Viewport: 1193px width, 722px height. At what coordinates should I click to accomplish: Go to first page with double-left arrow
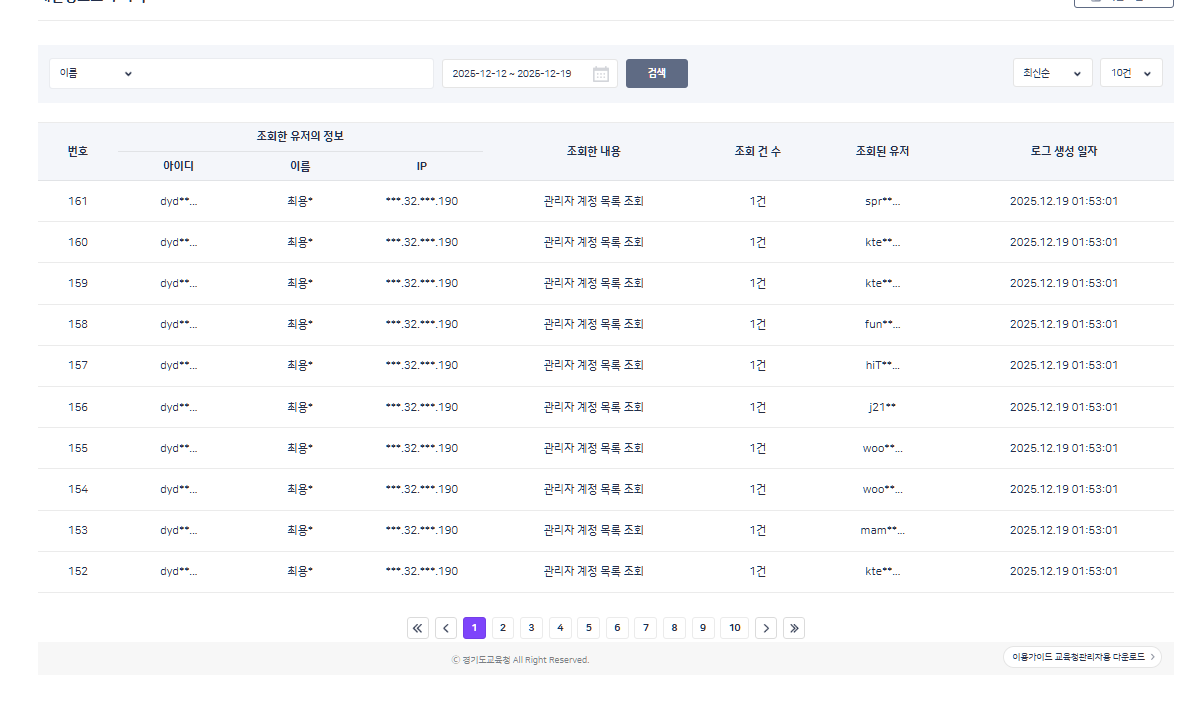coord(418,628)
